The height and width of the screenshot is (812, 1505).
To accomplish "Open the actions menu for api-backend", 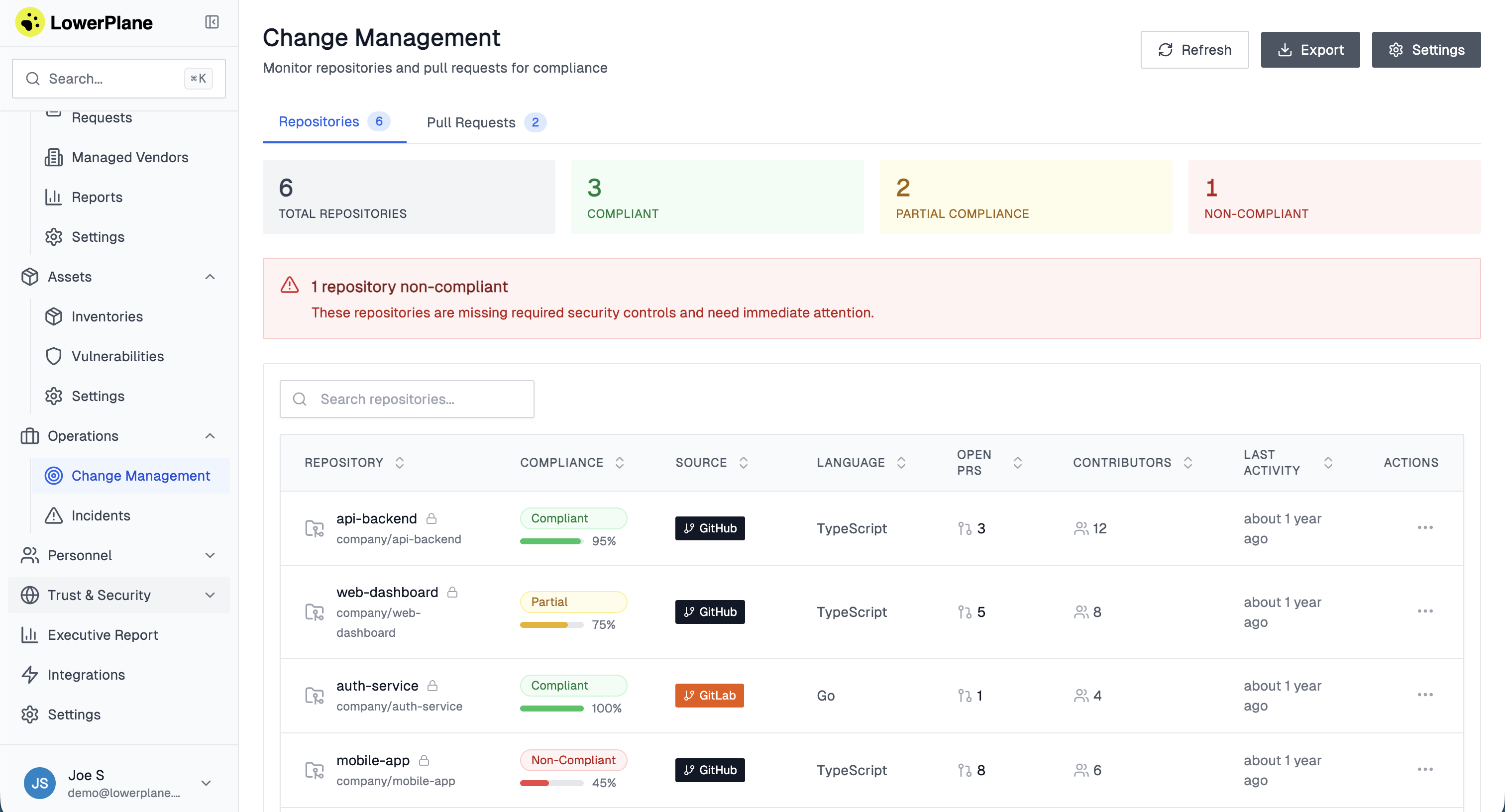I will coord(1425,527).
